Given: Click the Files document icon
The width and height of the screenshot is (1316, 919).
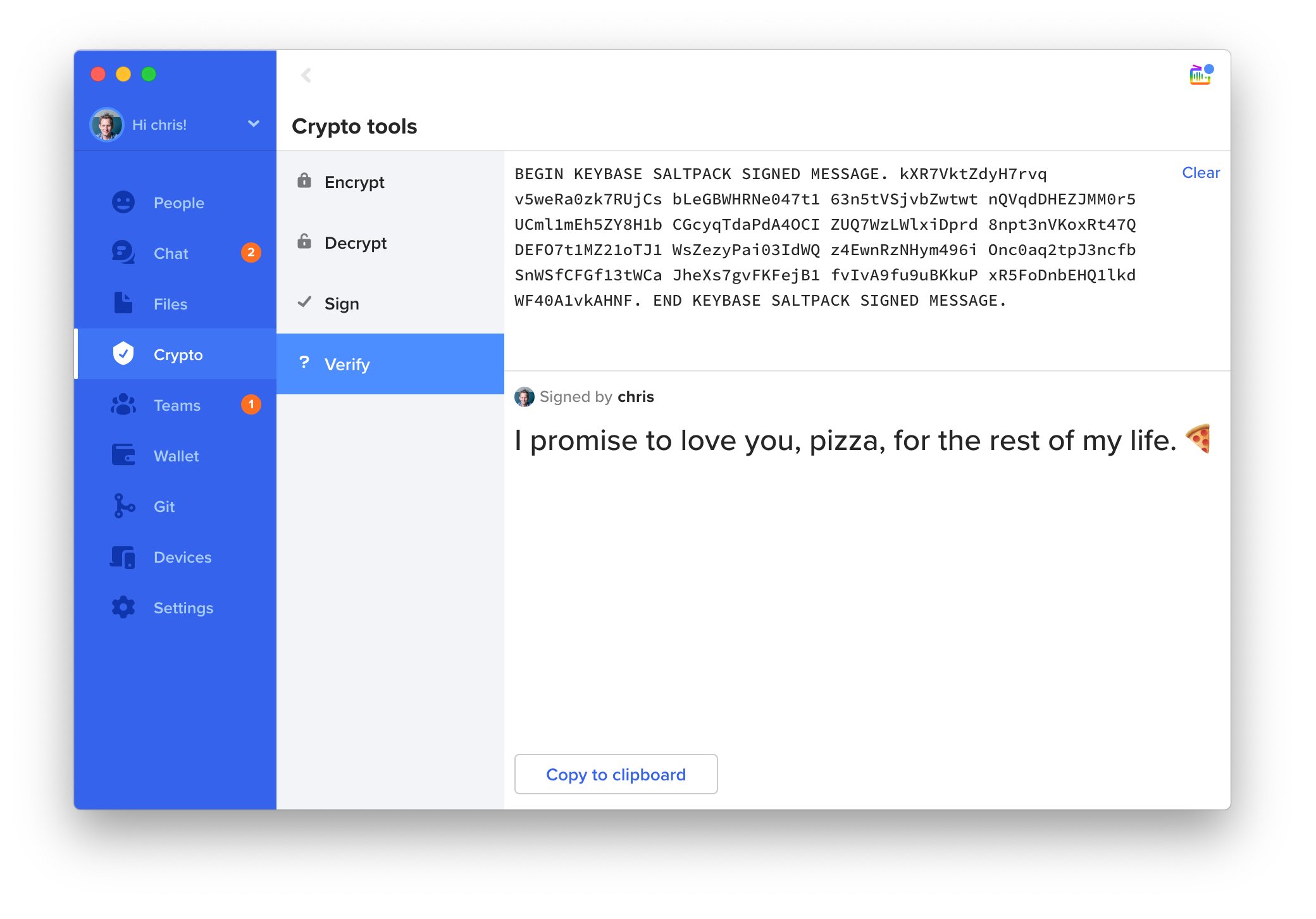Looking at the screenshot, I should click(123, 303).
